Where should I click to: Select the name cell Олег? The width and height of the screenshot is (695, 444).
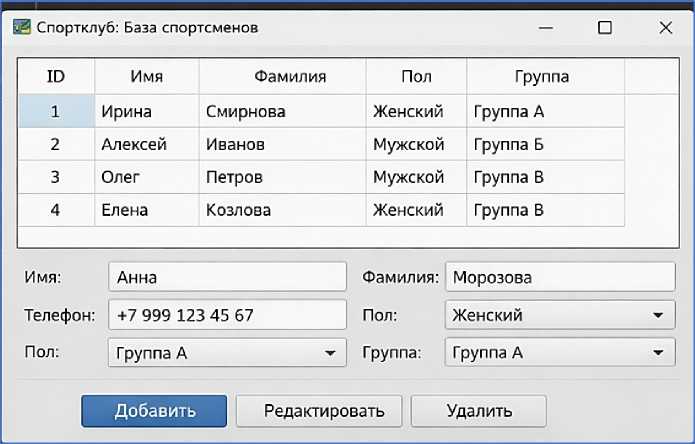[x=147, y=177]
